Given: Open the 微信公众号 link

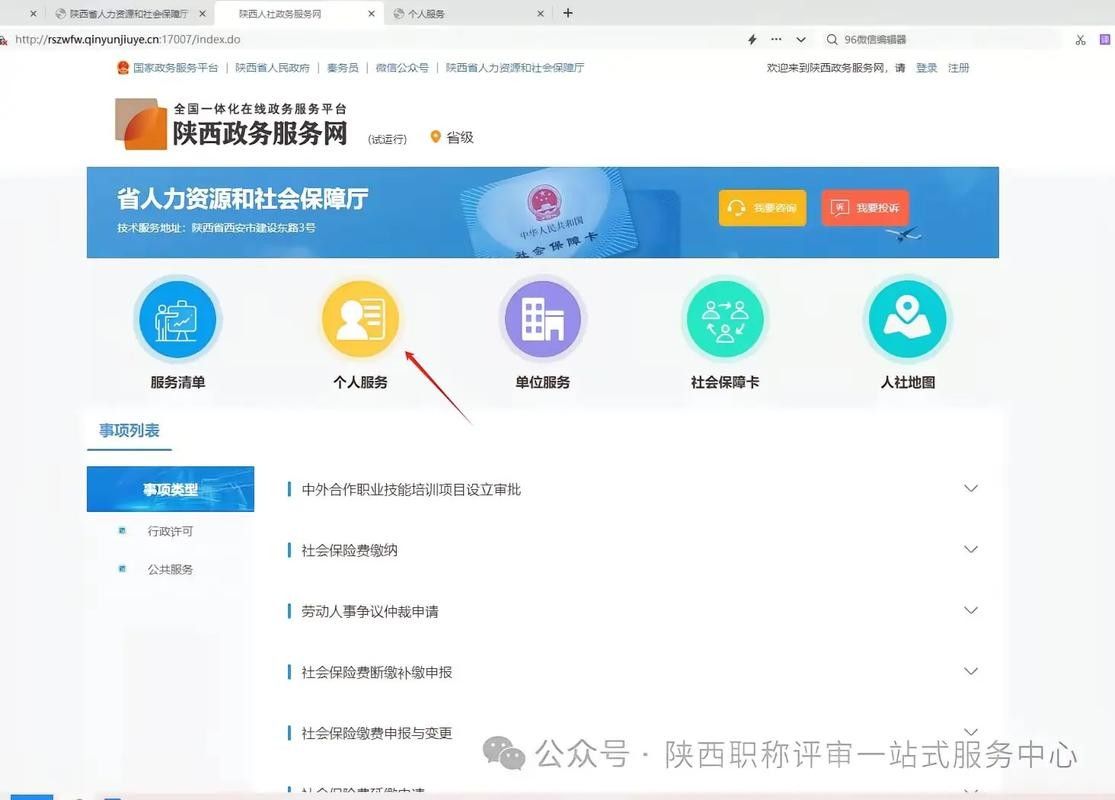Looking at the screenshot, I should point(402,68).
